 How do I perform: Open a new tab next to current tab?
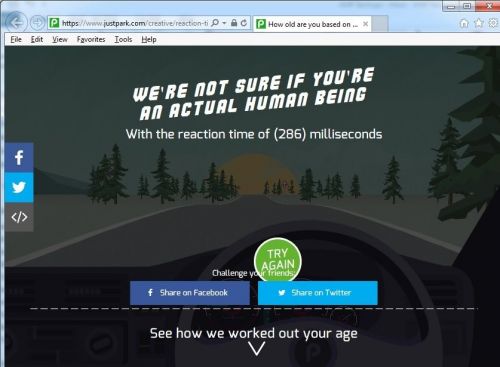pyautogui.click(x=380, y=24)
